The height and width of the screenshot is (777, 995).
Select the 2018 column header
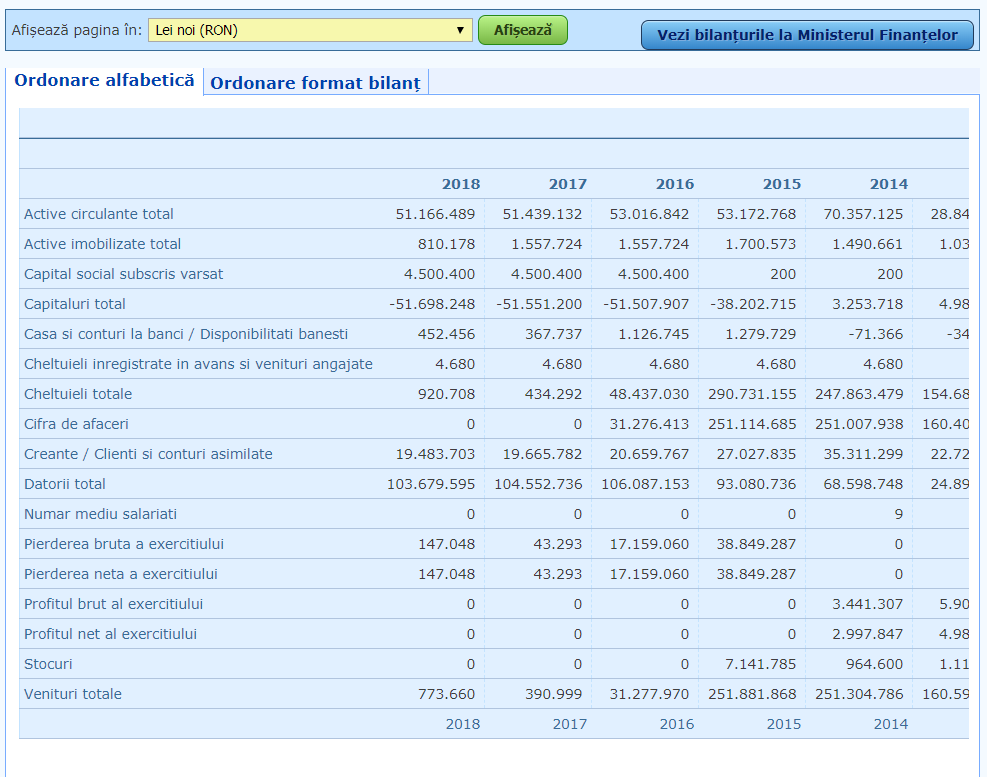(x=461, y=184)
